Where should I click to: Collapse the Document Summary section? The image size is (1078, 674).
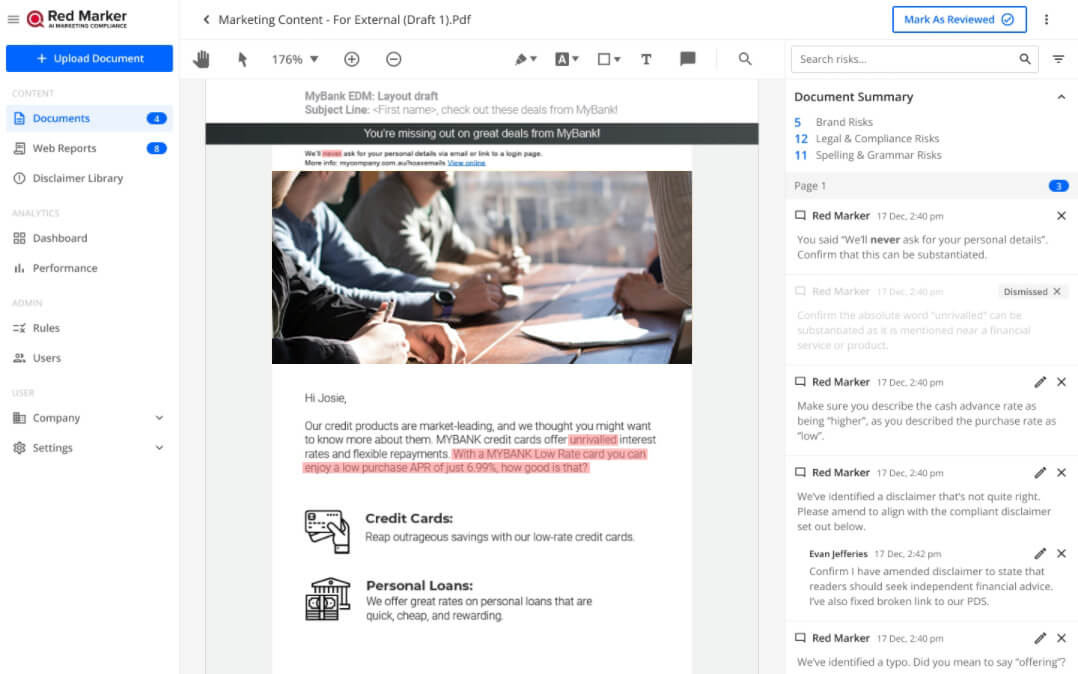coord(1061,97)
